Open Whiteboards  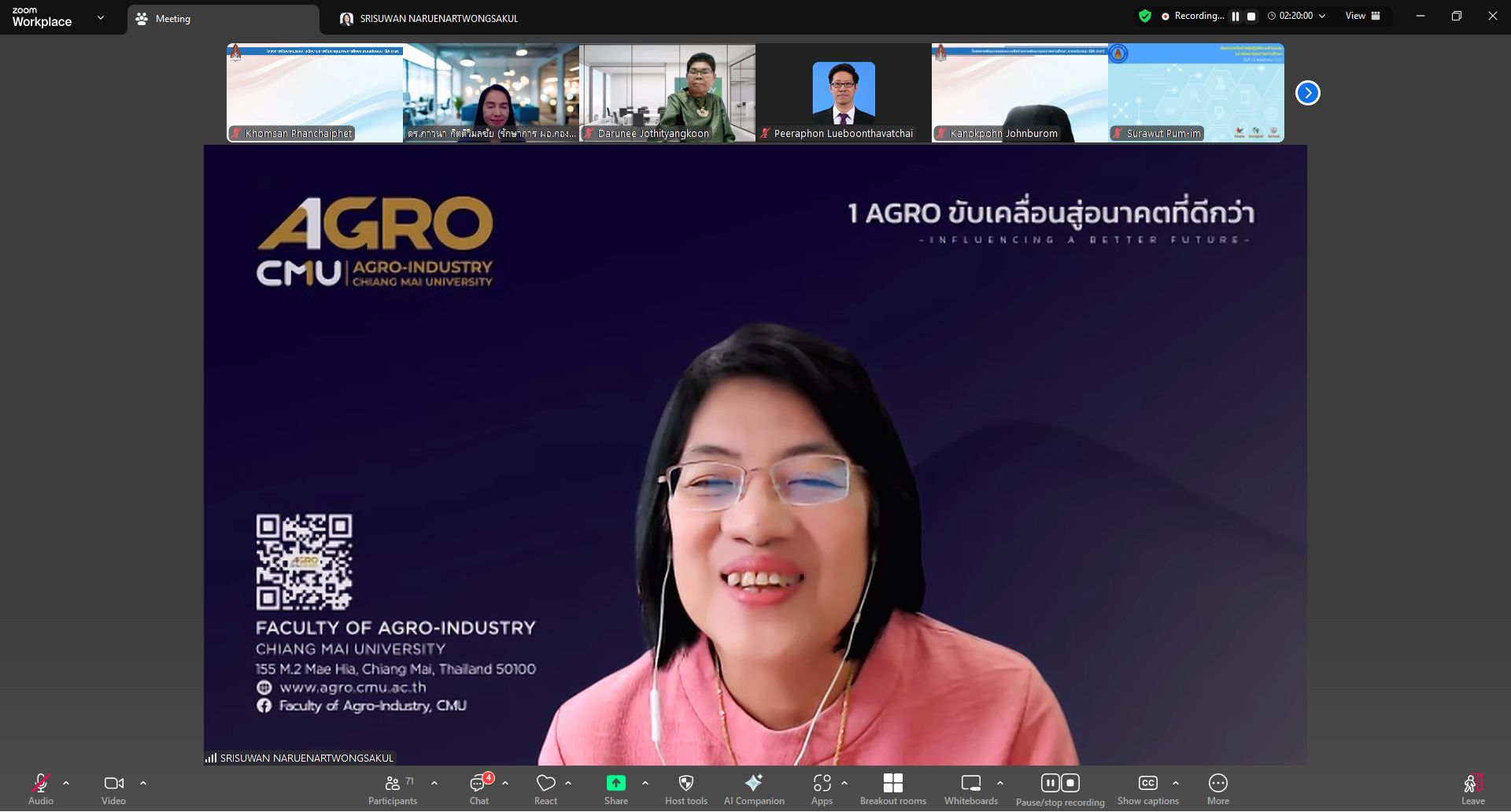point(970,789)
